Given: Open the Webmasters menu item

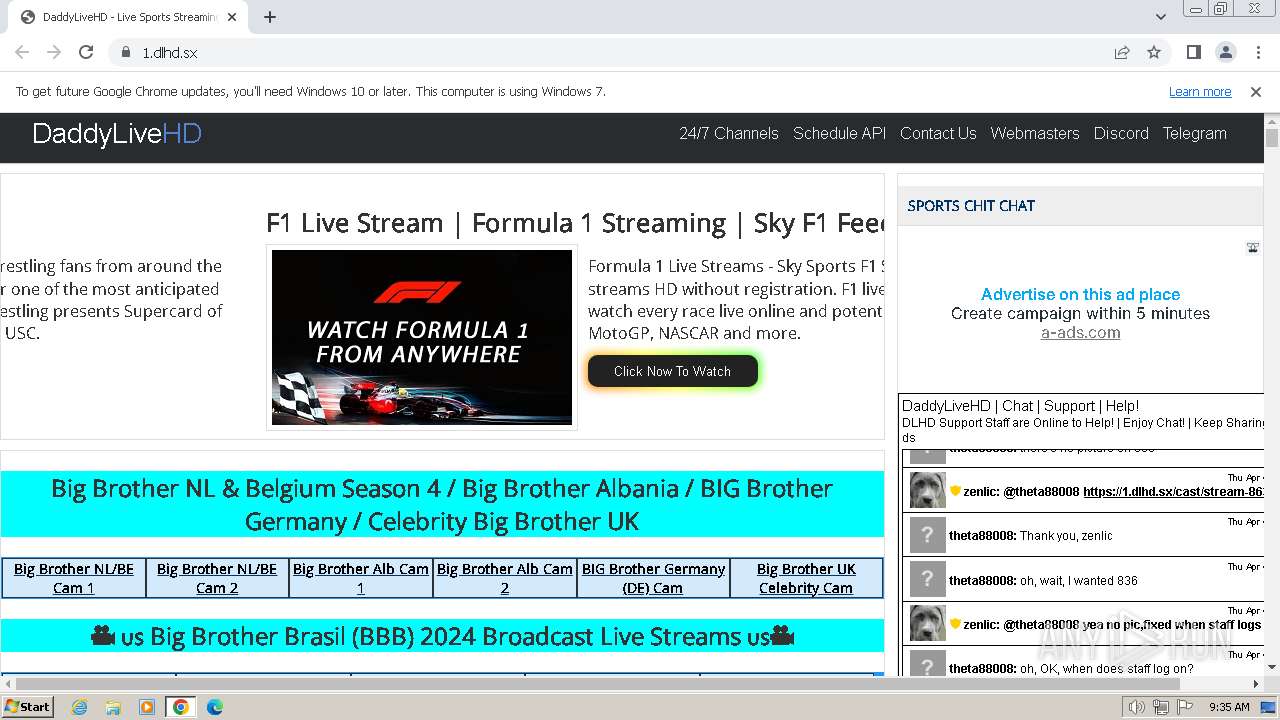Looking at the screenshot, I should 1035,133.
